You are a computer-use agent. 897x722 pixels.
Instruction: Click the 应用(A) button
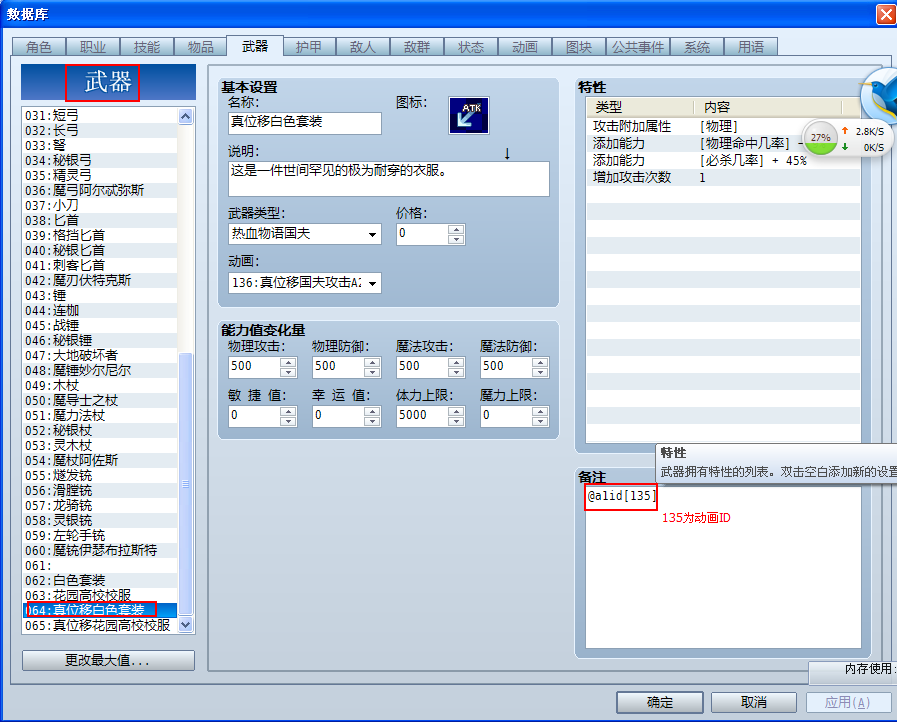847,702
